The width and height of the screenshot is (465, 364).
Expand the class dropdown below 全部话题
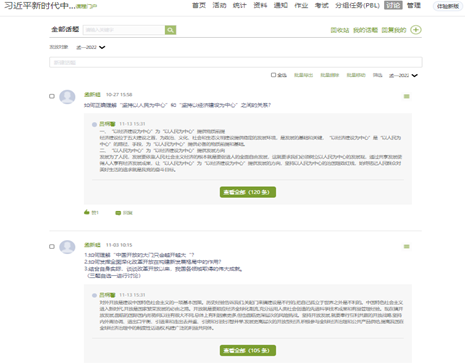pyautogui.click(x=91, y=47)
